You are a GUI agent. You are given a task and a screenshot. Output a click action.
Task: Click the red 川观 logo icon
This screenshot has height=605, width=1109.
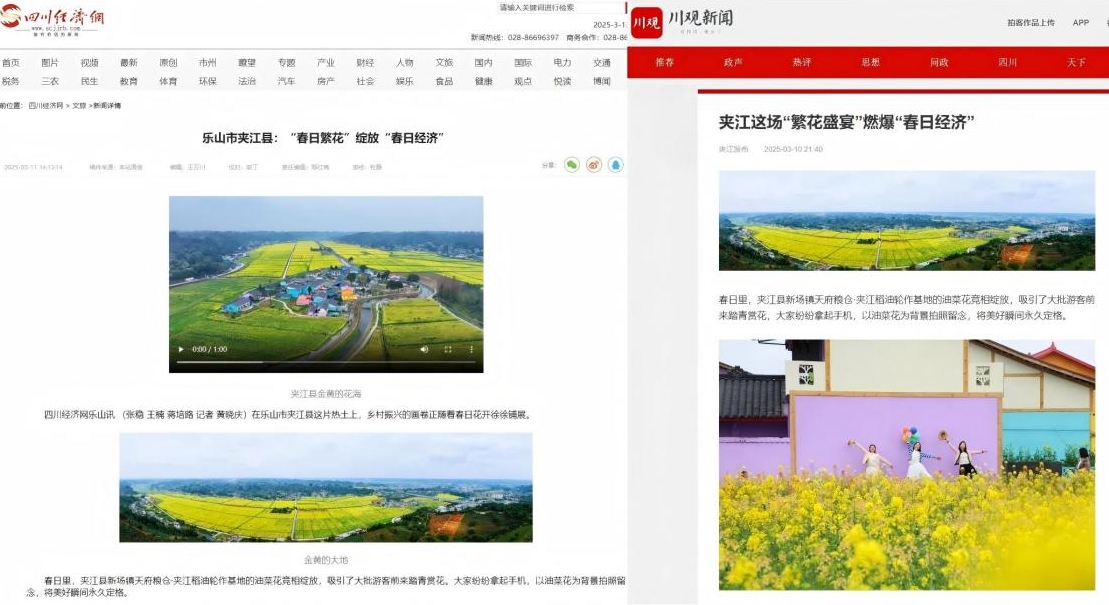[x=647, y=21]
